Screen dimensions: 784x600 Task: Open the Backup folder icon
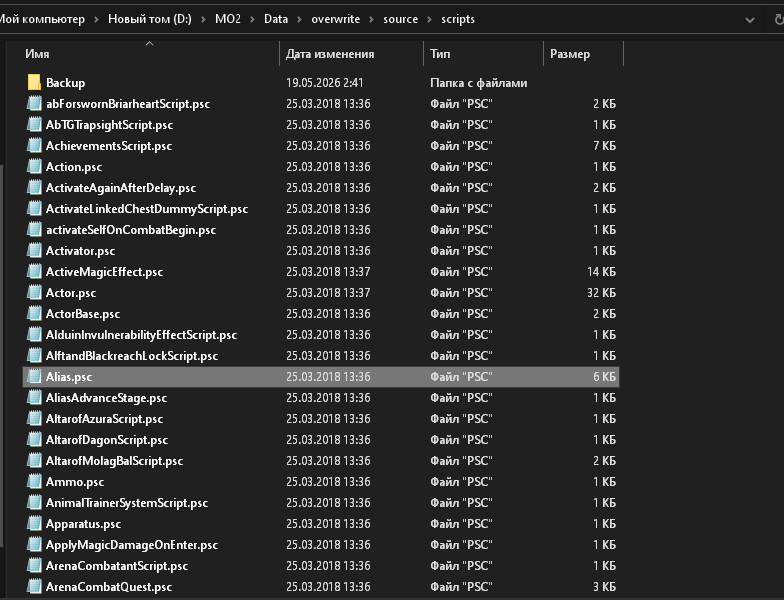point(34,82)
